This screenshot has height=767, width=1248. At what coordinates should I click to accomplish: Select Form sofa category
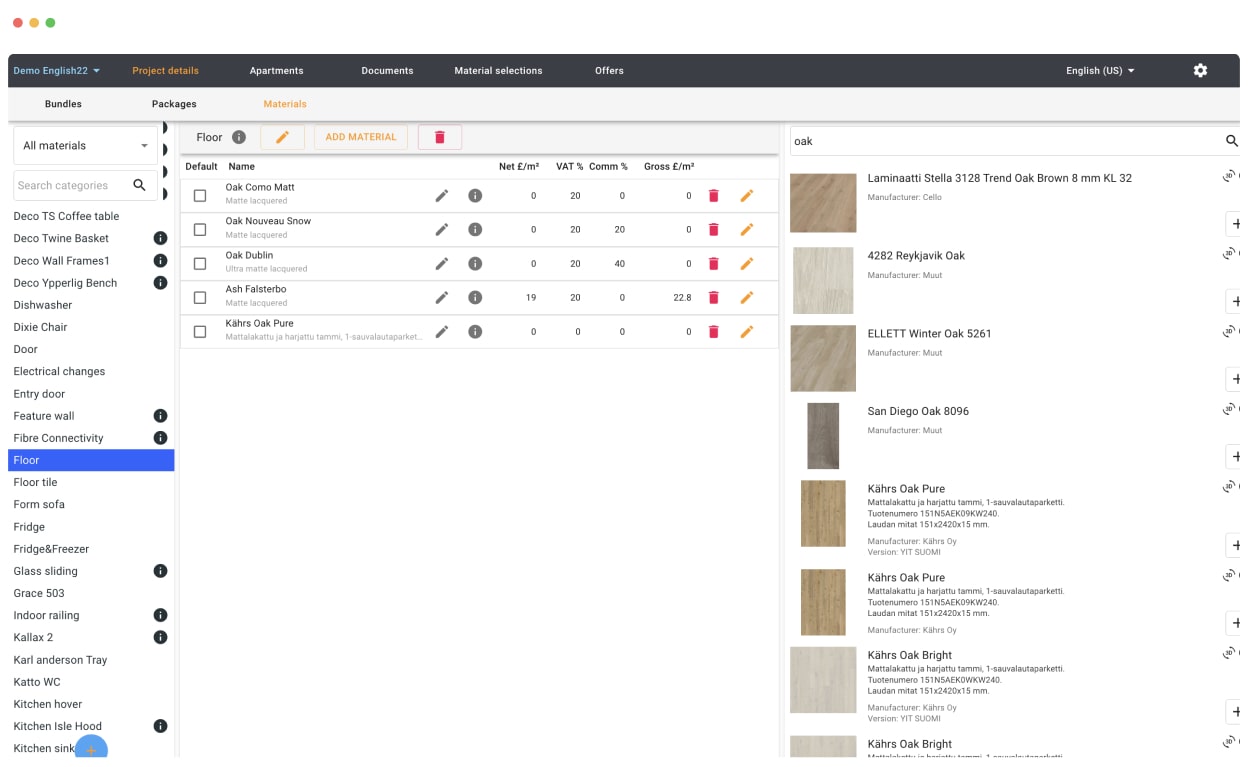point(91,504)
